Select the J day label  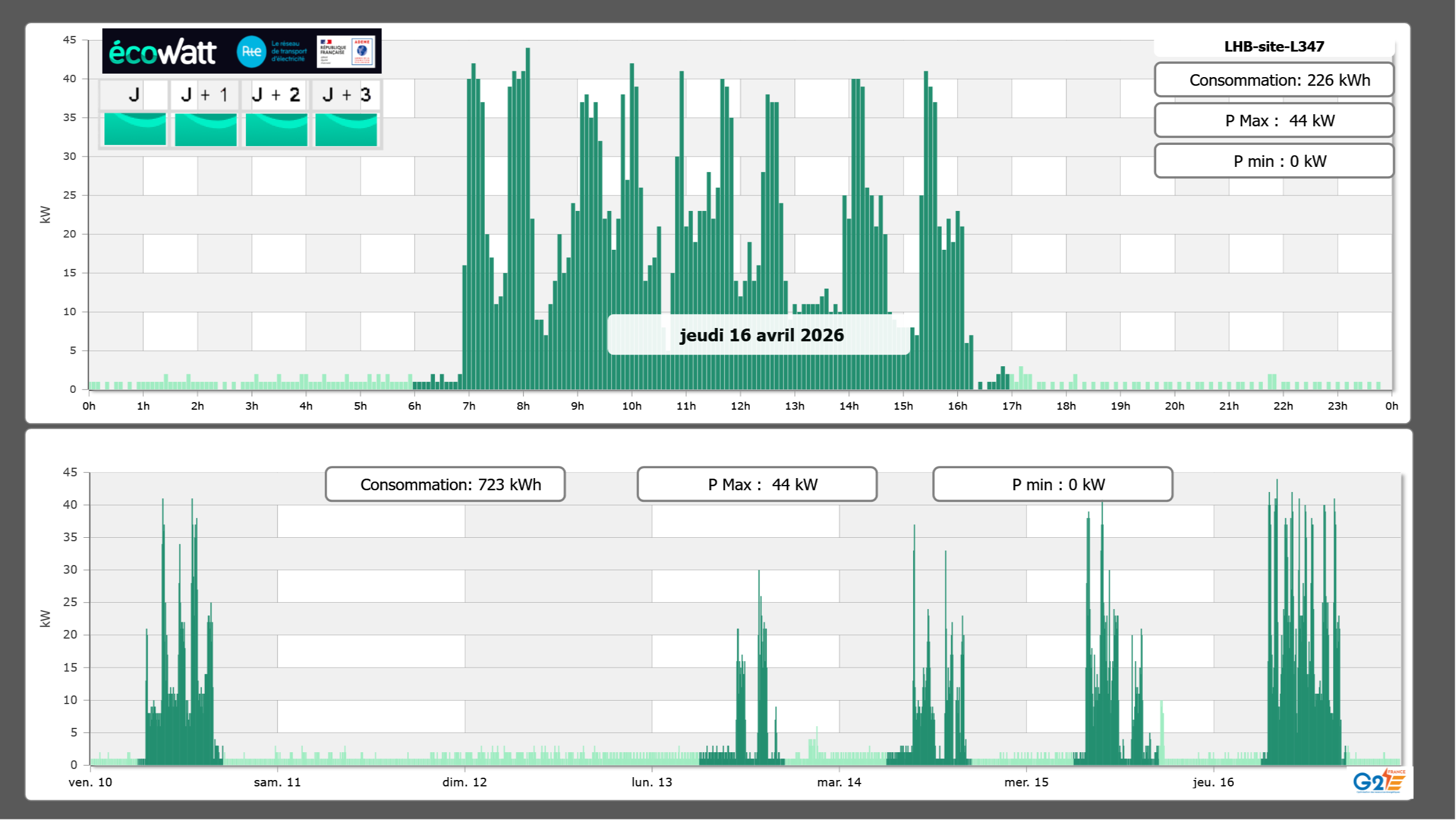coord(135,95)
